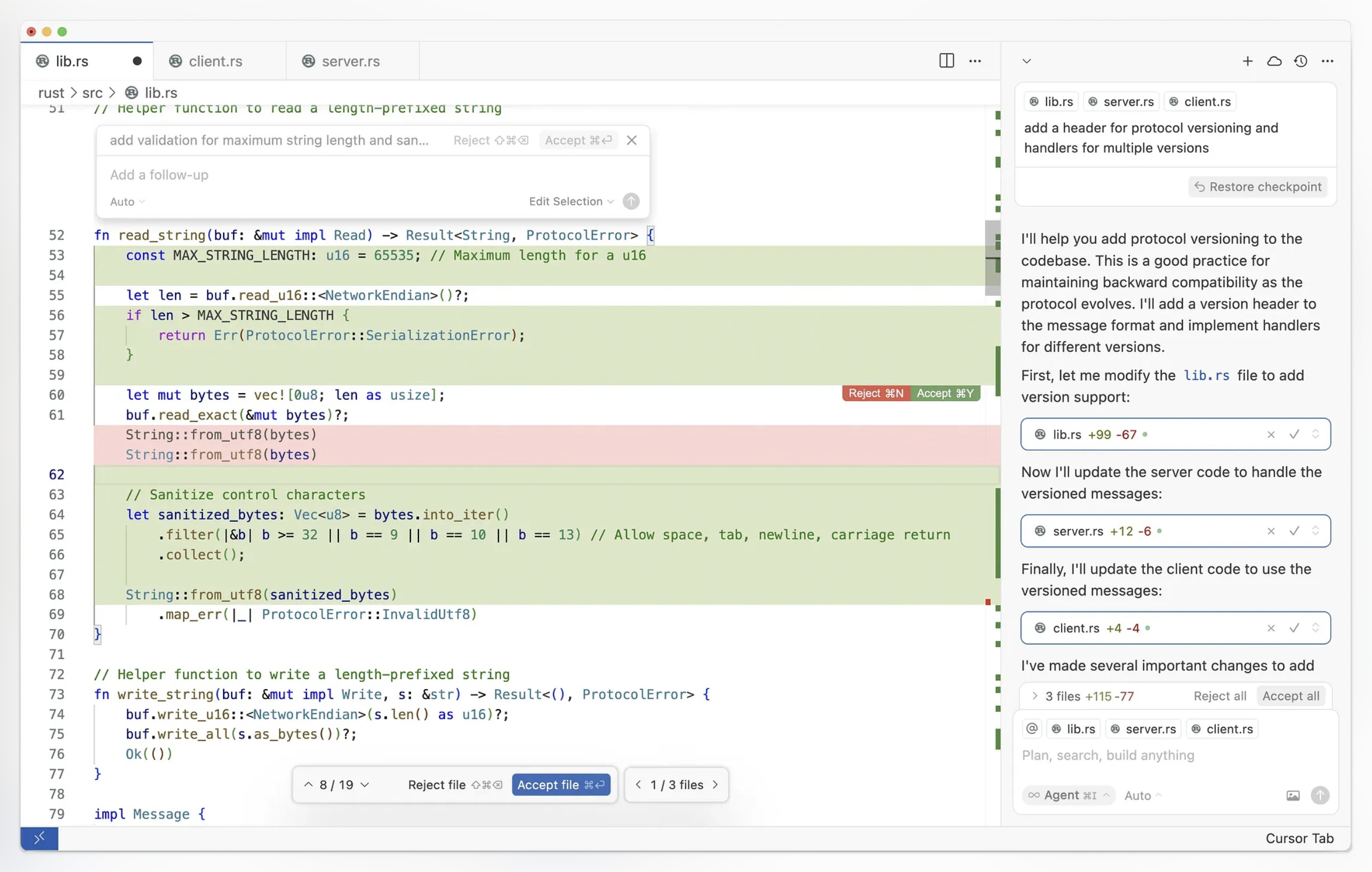This screenshot has height=872, width=1372.
Task: Click the server.rs context chip in chat input
Action: tap(1143, 729)
